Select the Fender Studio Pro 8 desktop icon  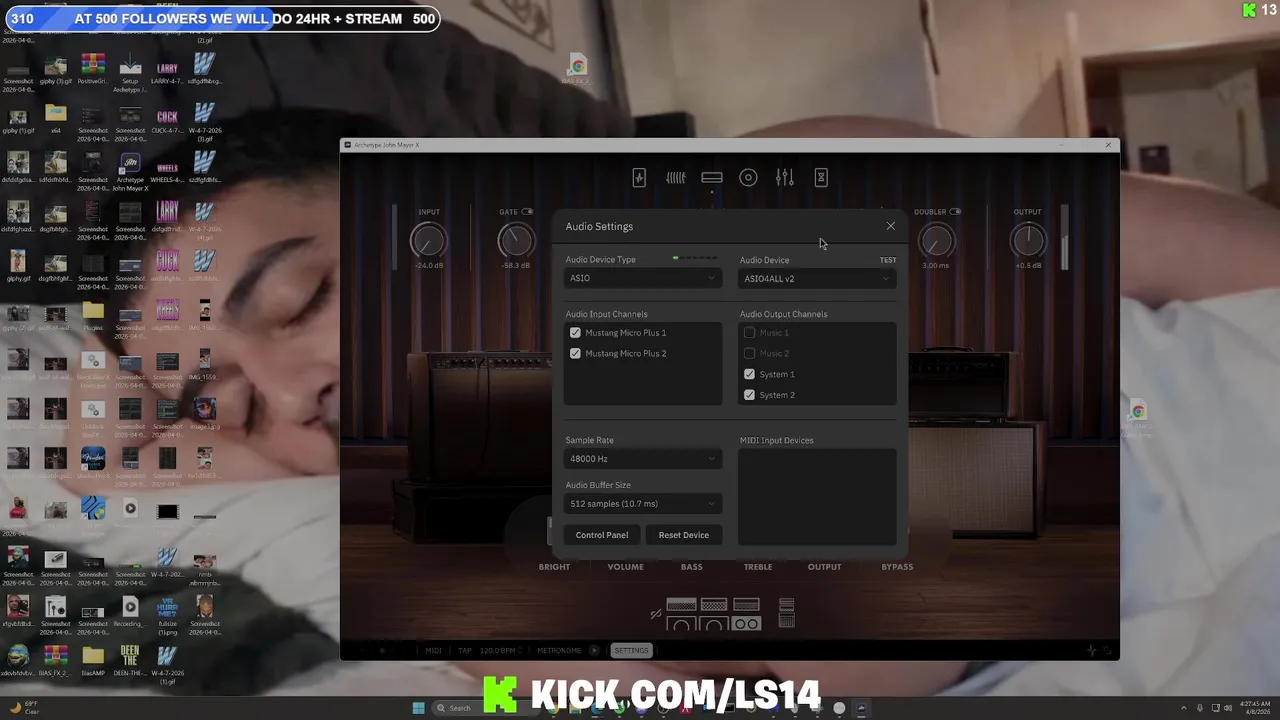coord(93,463)
